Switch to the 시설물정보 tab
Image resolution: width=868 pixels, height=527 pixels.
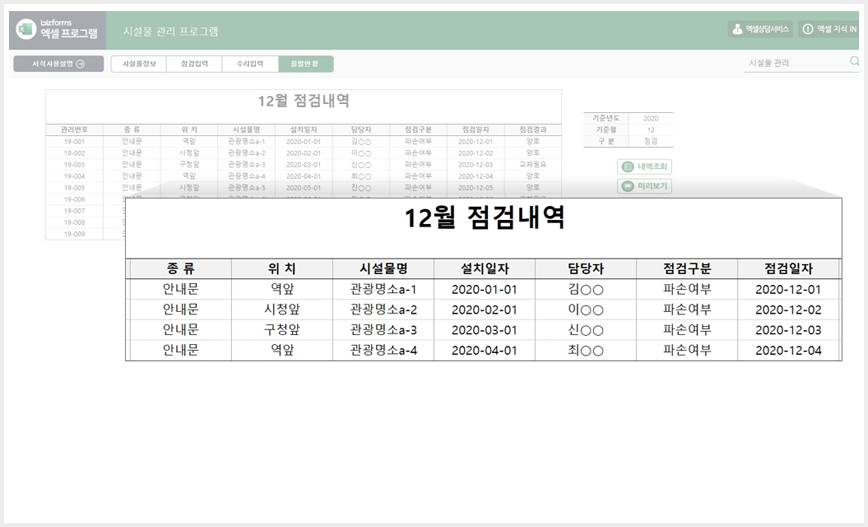click(x=139, y=64)
